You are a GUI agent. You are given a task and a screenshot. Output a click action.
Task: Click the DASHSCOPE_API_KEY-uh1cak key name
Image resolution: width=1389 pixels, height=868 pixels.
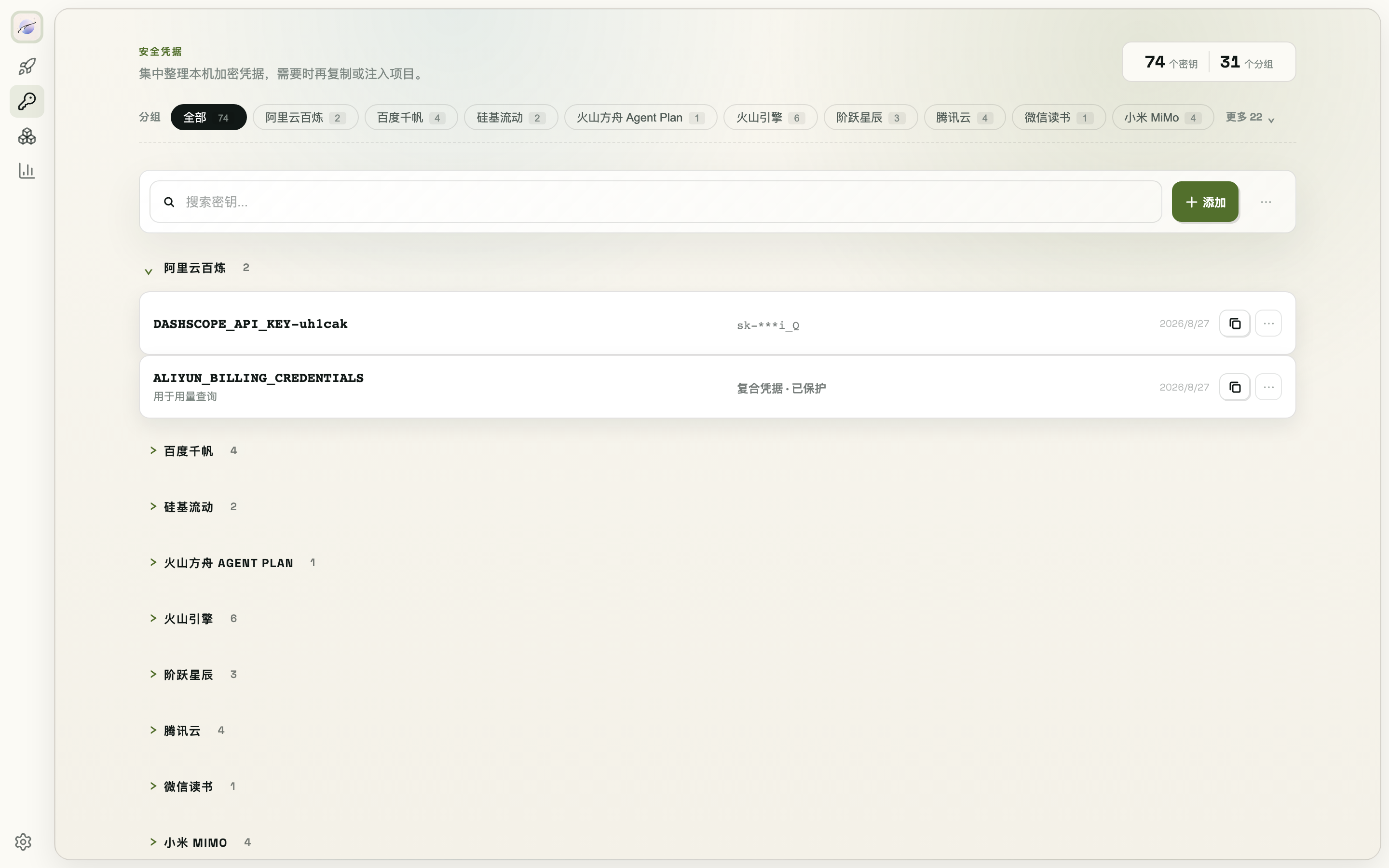pyautogui.click(x=250, y=325)
